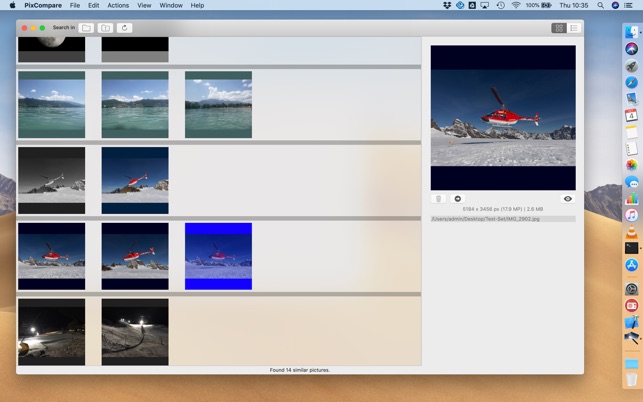This screenshot has height=402, width=643.
Task: Open the View menu
Action: [144, 5]
